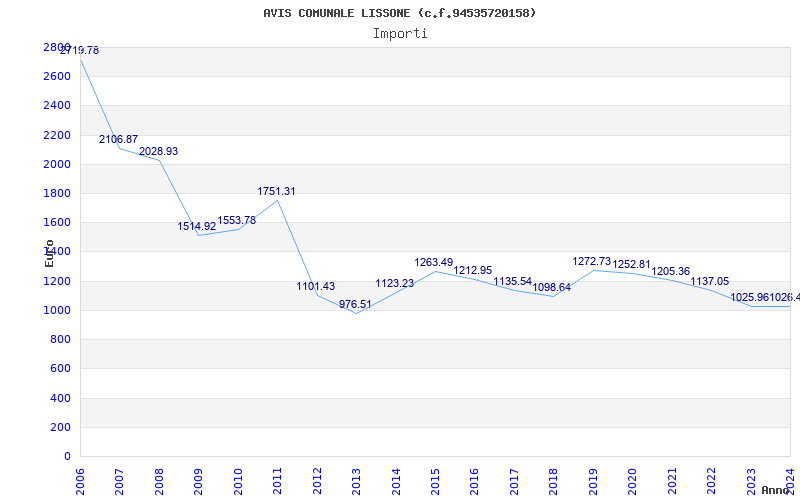
Task: Click the Anno x-axis label
Action: (776, 490)
